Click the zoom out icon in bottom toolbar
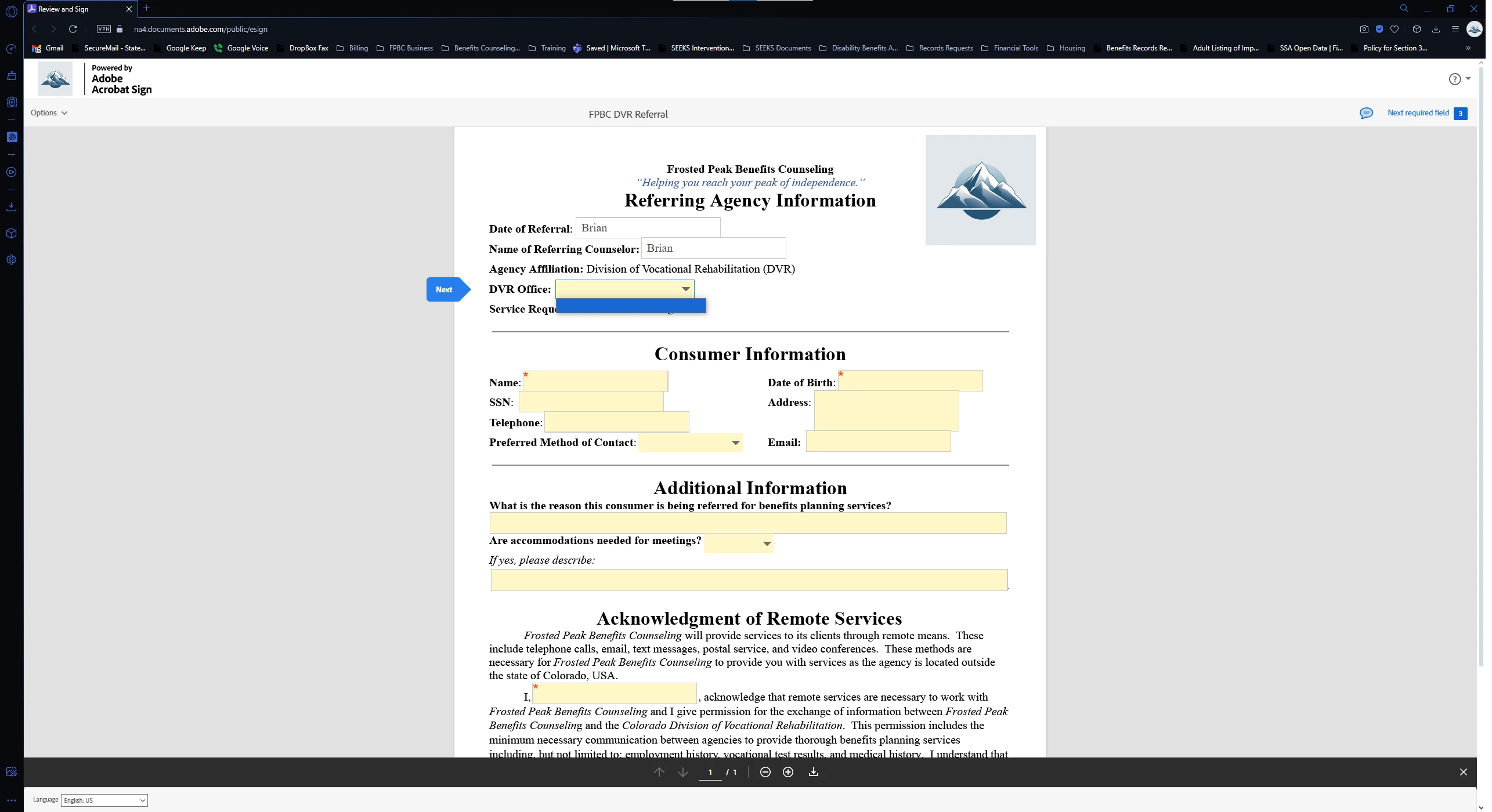1492x812 pixels. [x=765, y=772]
